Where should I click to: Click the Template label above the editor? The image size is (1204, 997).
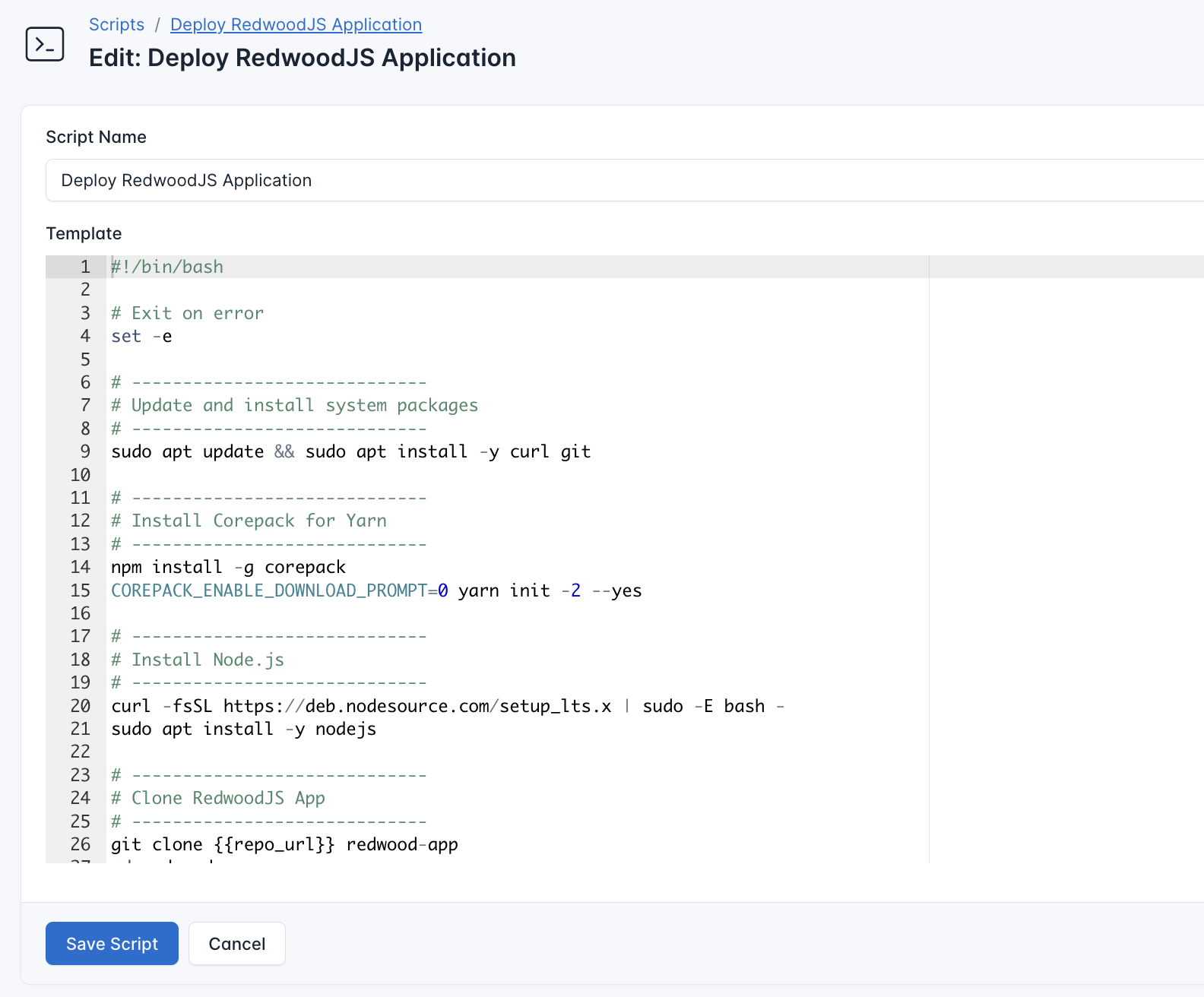click(84, 233)
